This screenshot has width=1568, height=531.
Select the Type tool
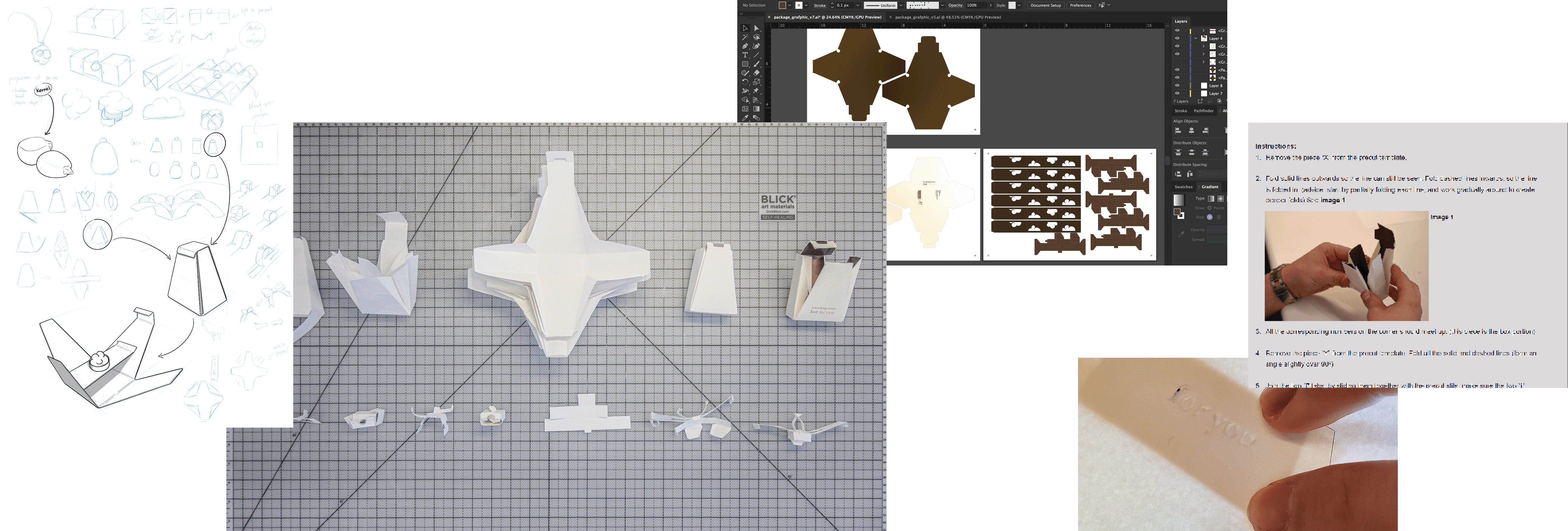tap(745, 55)
